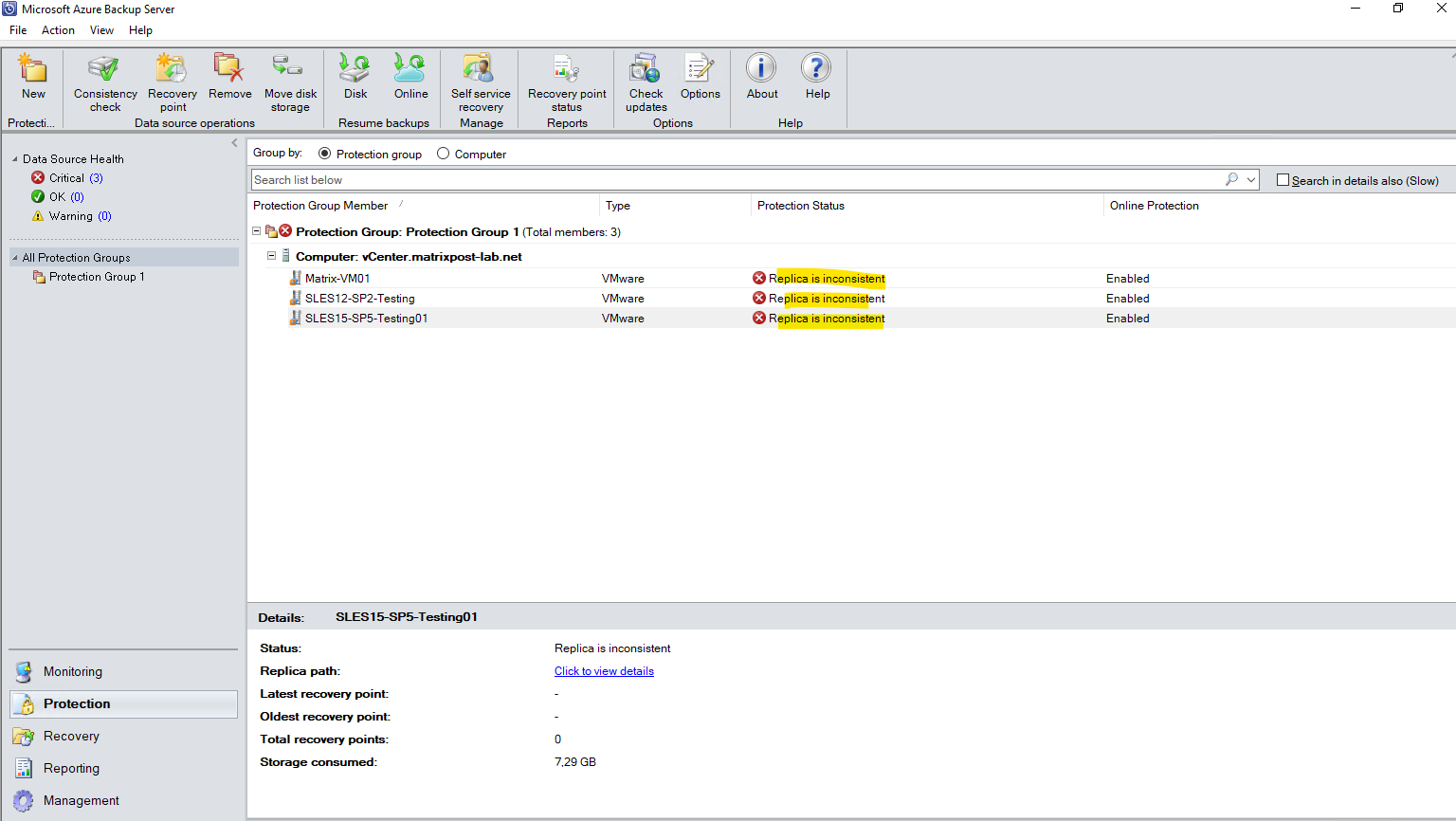The image size is (1456, 821).
Task: Open the search box dropdown arrow
Action: 1251,179
